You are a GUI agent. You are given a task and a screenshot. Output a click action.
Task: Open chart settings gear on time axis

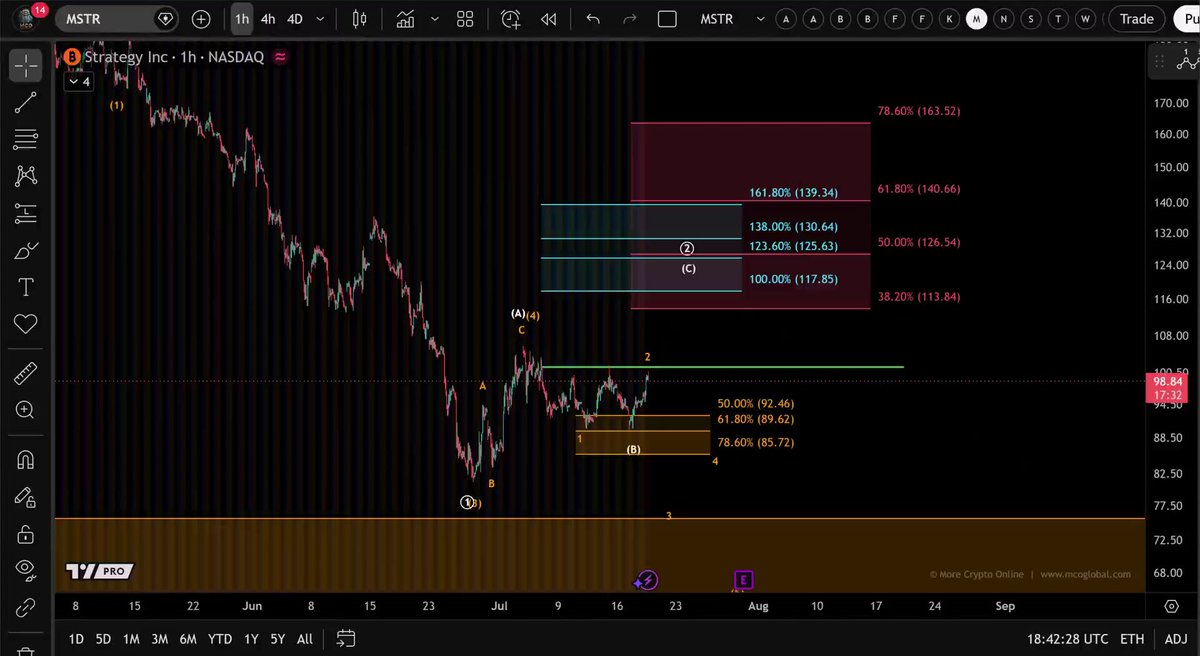[x=1171, y=606]
